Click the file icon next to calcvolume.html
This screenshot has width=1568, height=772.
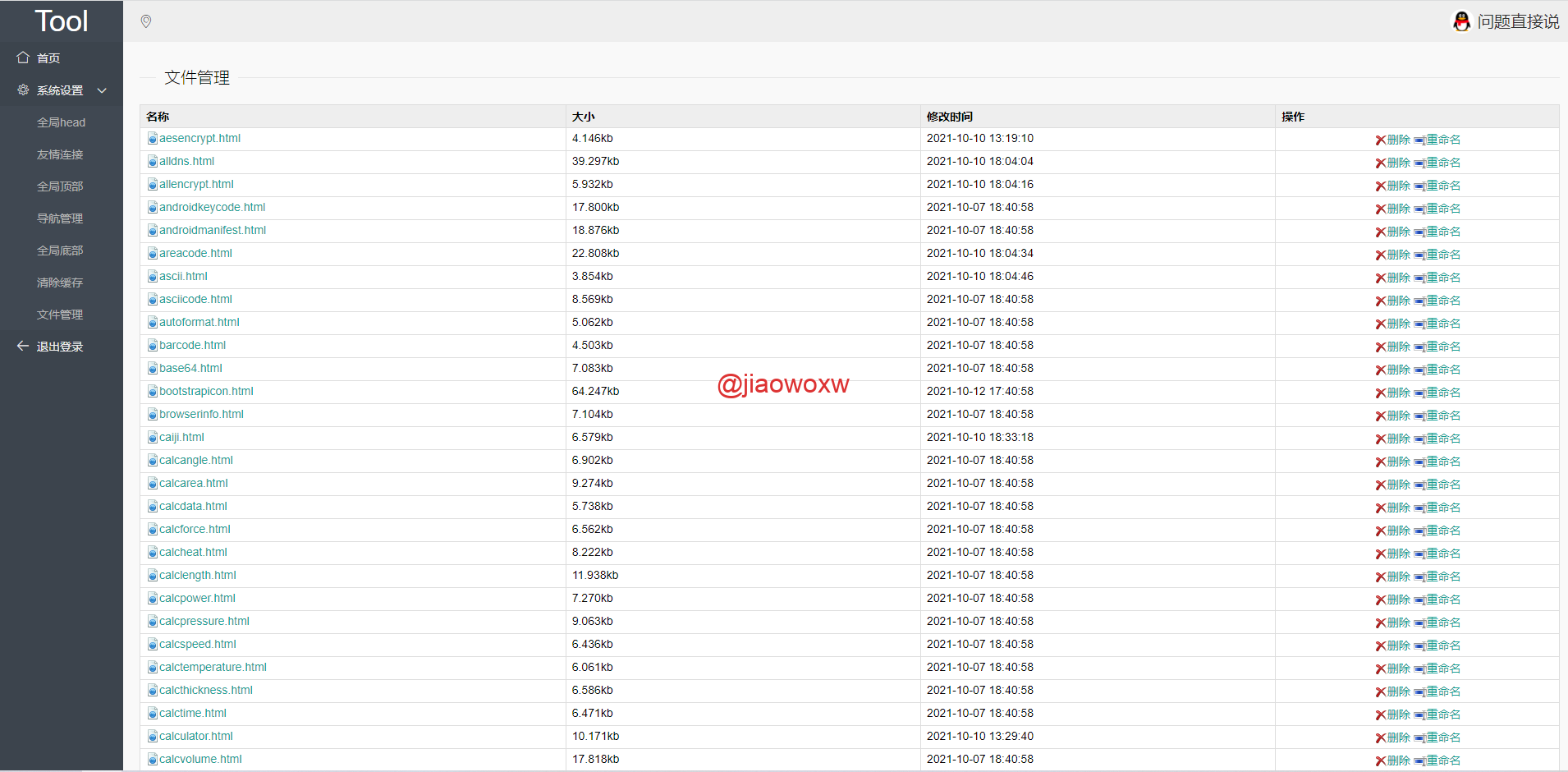coord(153,759)
